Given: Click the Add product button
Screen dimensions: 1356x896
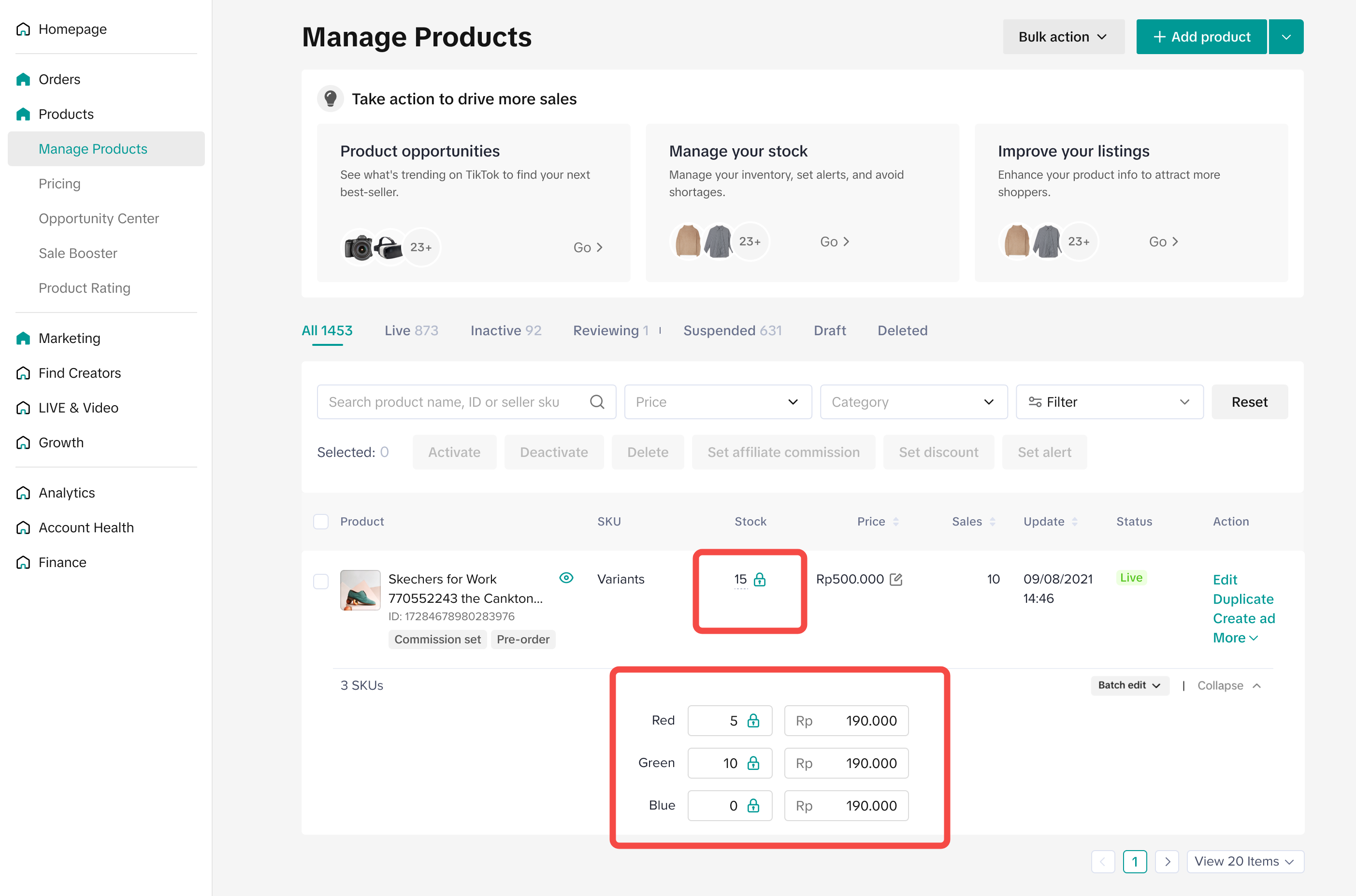Looking at the screenshot, I should pyautogui.click(x=1202, y=37).
